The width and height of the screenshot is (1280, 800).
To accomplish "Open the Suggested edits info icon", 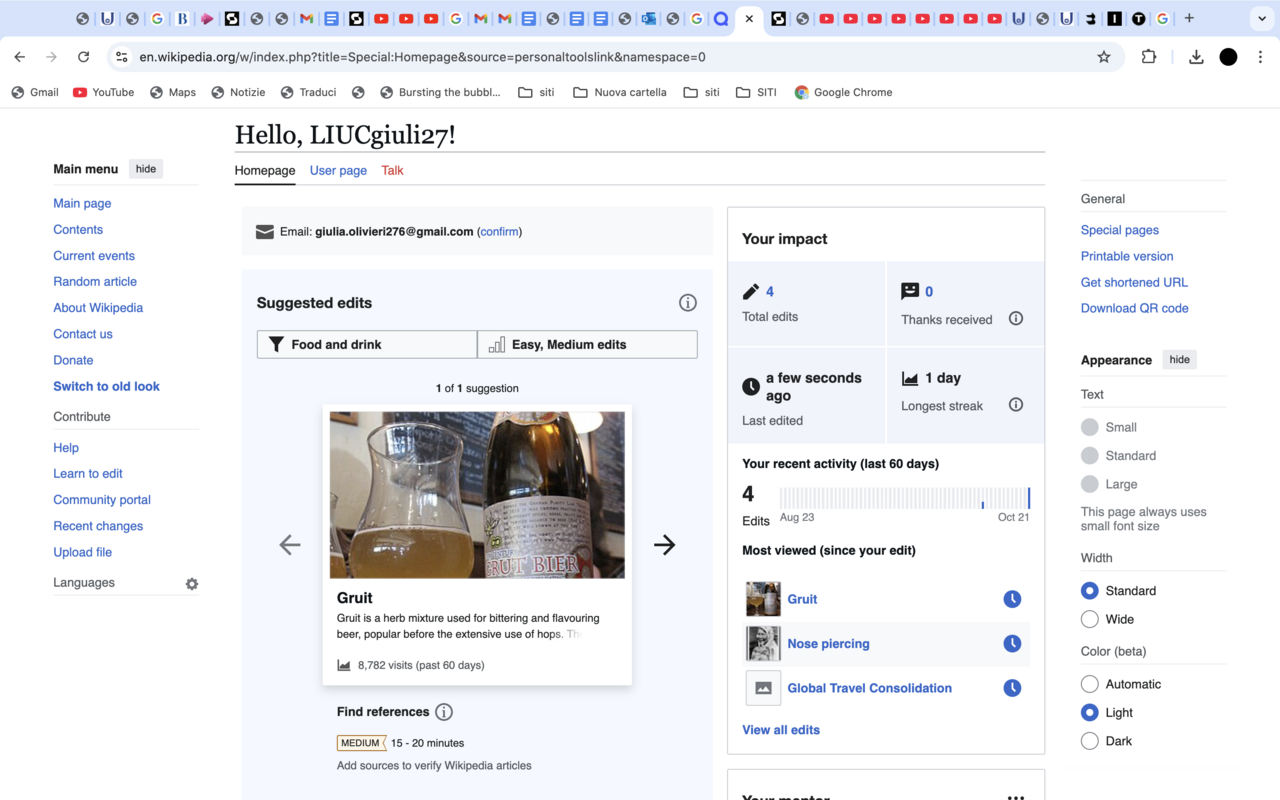I will [x=687, y=303].
